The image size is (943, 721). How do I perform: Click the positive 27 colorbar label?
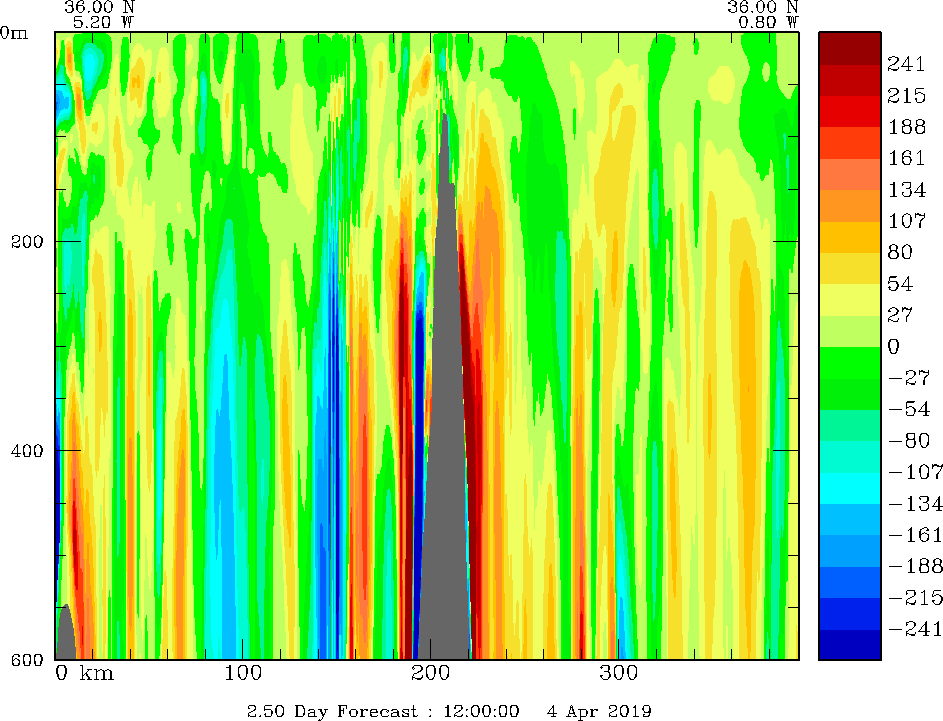point(900,314)
